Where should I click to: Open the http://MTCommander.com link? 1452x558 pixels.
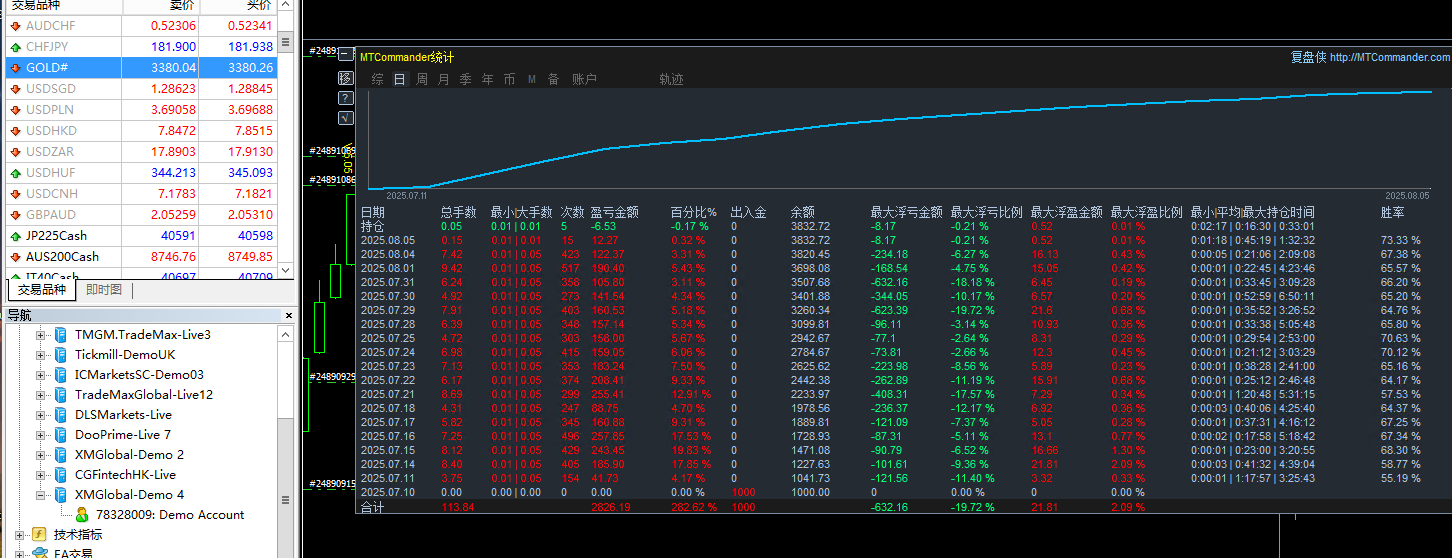coord(1390,58)
